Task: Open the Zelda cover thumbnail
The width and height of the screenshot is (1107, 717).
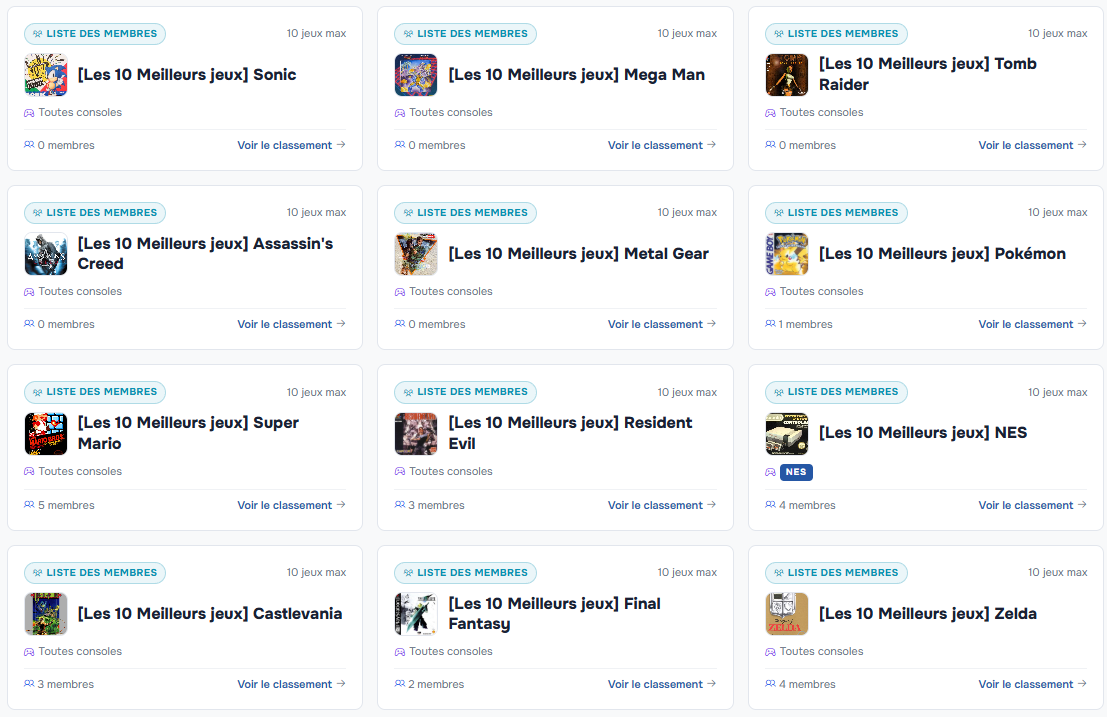Action: [x=786, y=614]
